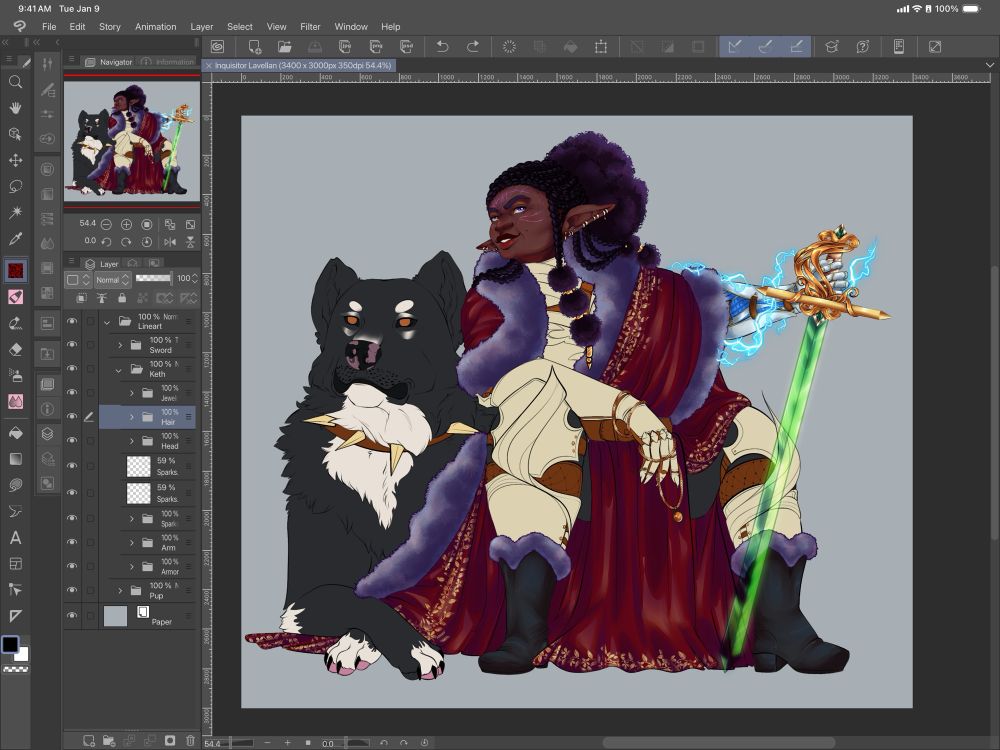Pick the transparent color swatch
Image resolution: width=1000 pixels, height=750 pixels.
(15, 670)
